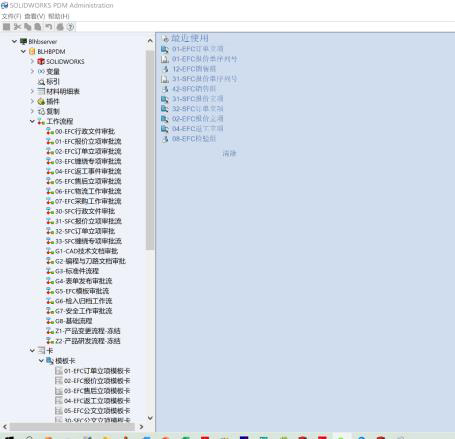Open the 文件(F) menu
455x439 pixels.
[x=11, y=16]
